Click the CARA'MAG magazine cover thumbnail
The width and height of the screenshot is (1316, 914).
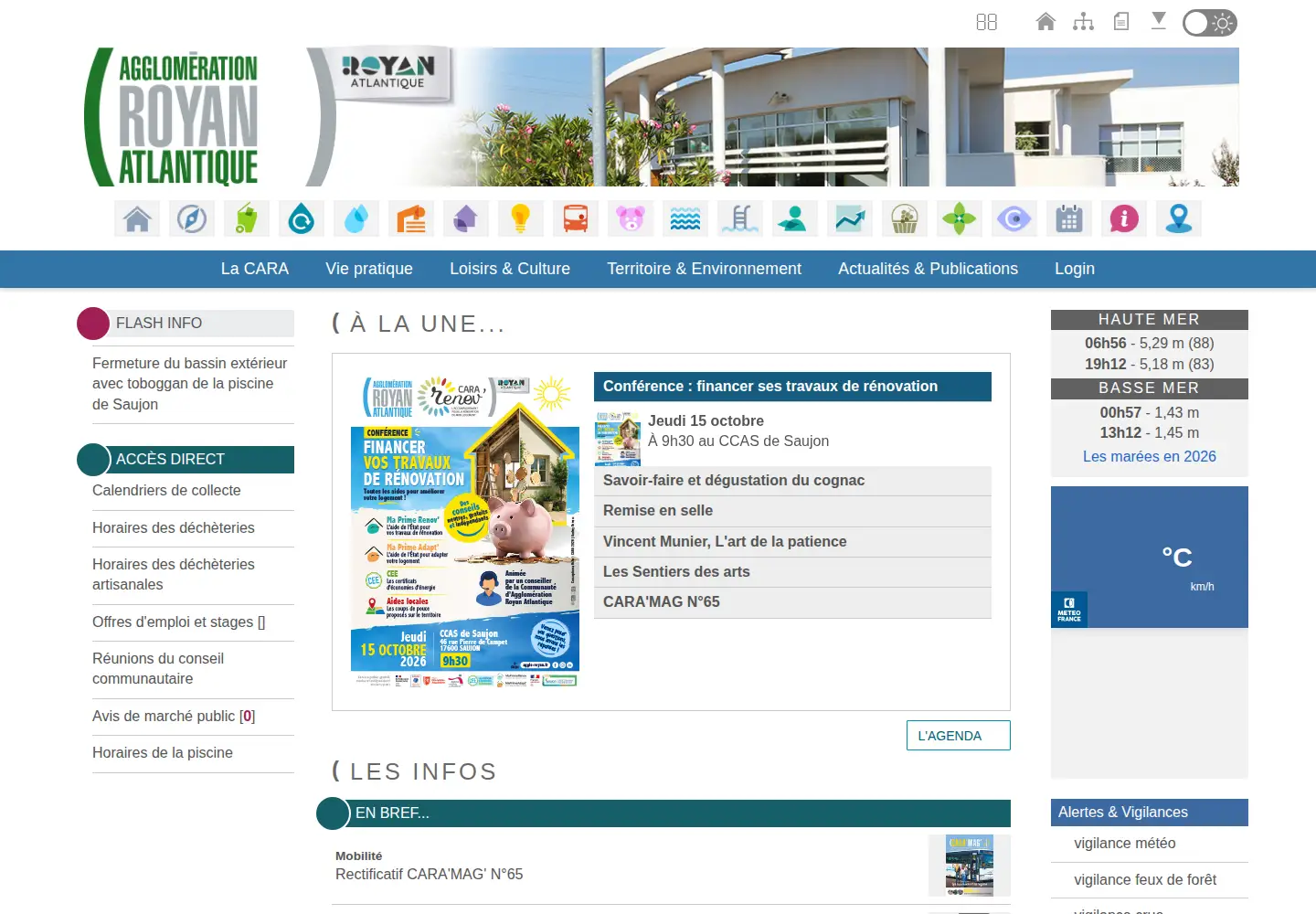pyautogui.click(x=970, y=866)
